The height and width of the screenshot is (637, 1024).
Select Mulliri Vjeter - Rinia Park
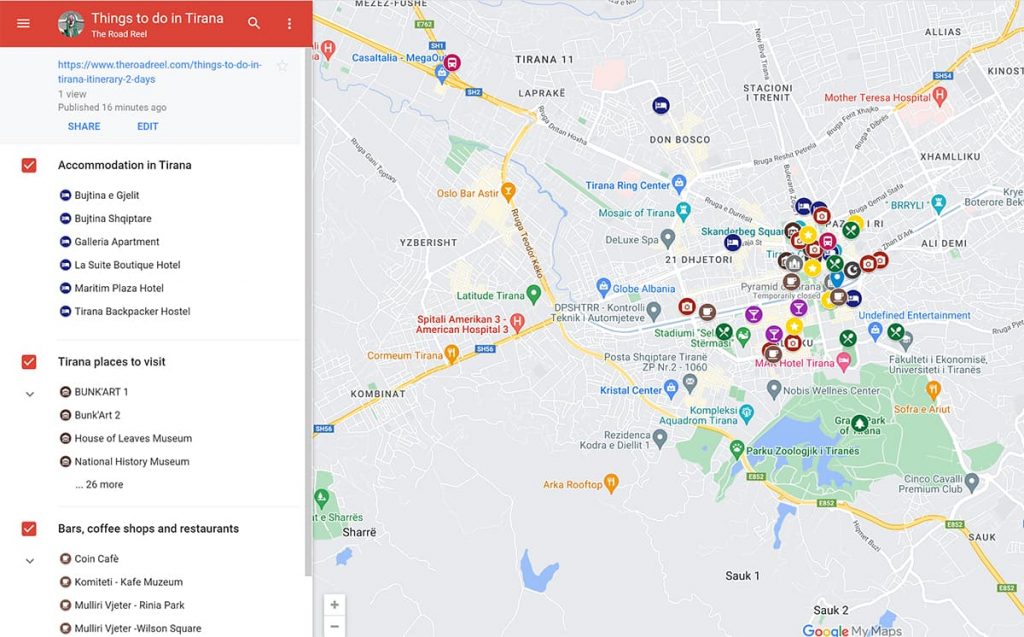tap(129, 605)
